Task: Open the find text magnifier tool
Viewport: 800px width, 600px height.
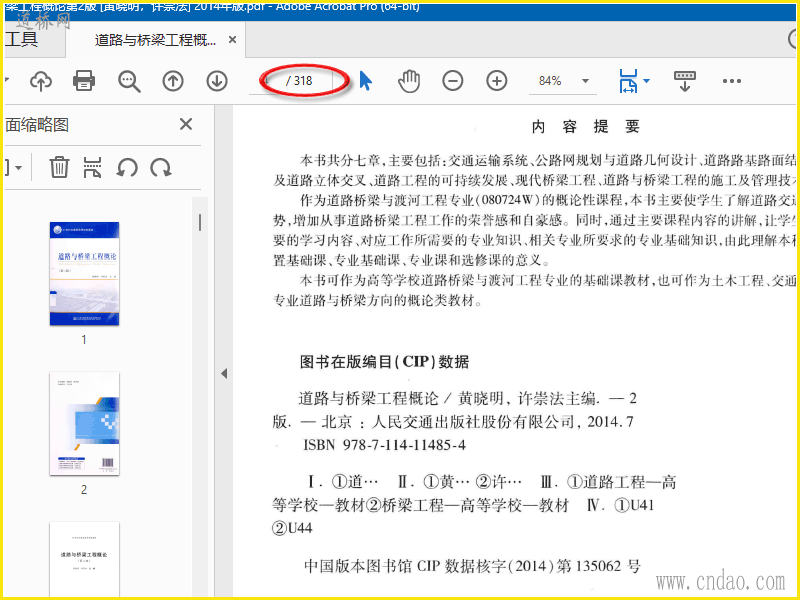Action: coord(129,81)
